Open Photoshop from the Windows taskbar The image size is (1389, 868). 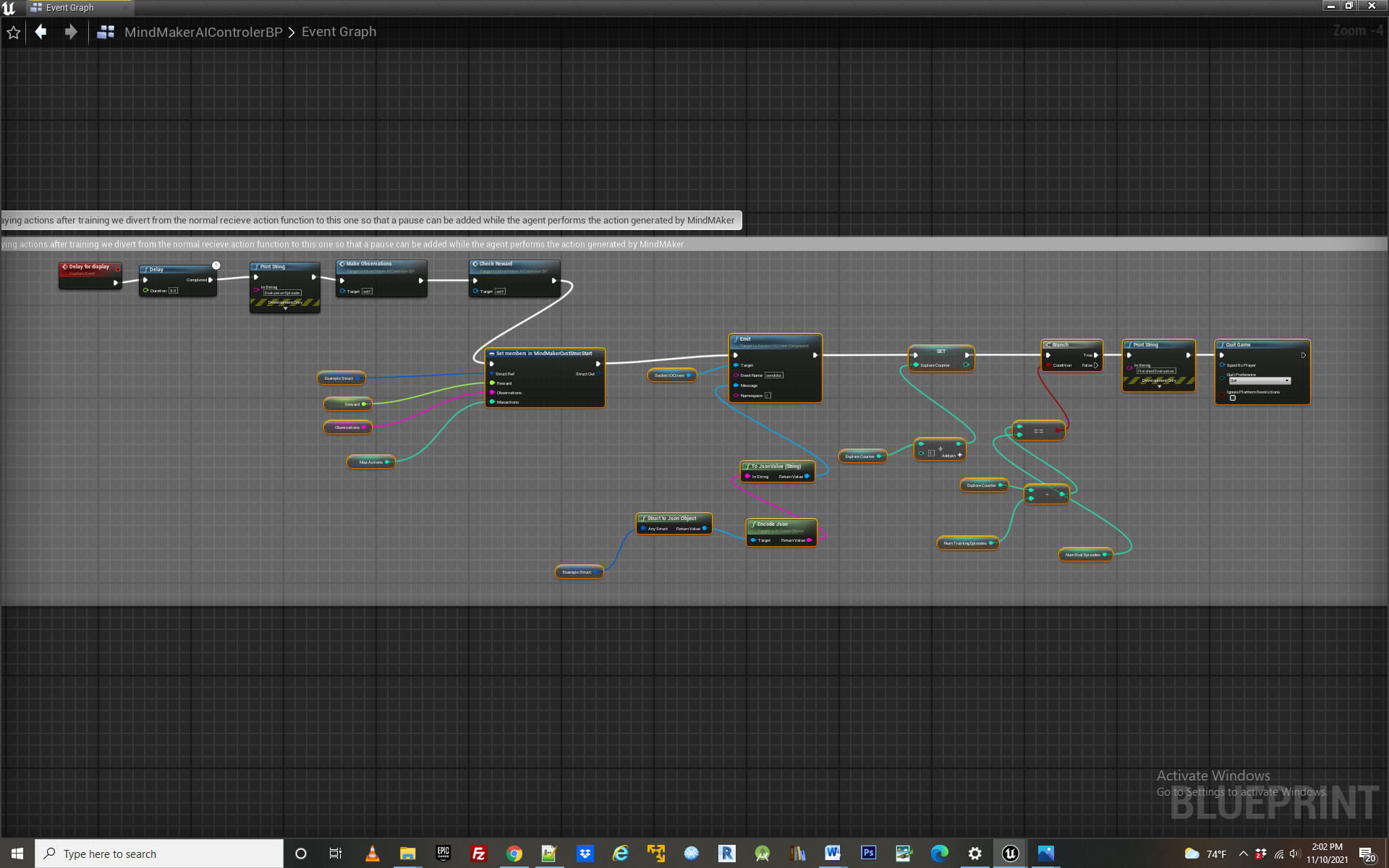tap(868, 854)
